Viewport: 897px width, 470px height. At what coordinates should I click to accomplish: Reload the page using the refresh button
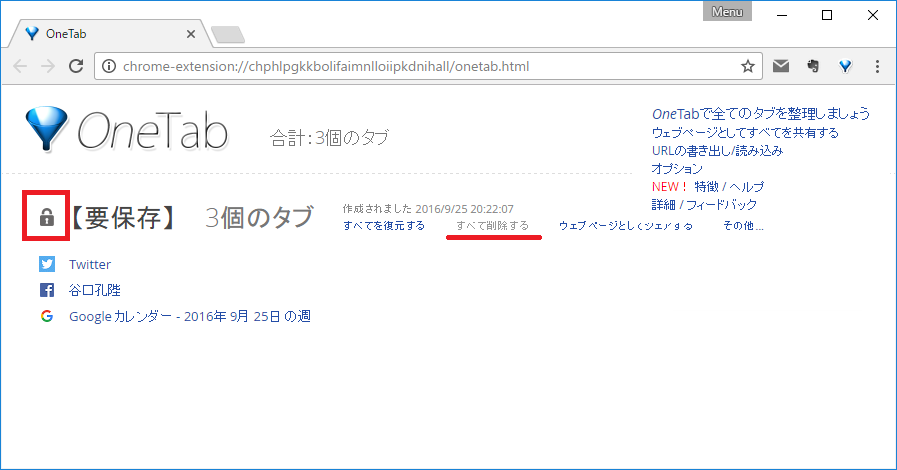coord(75,67)
